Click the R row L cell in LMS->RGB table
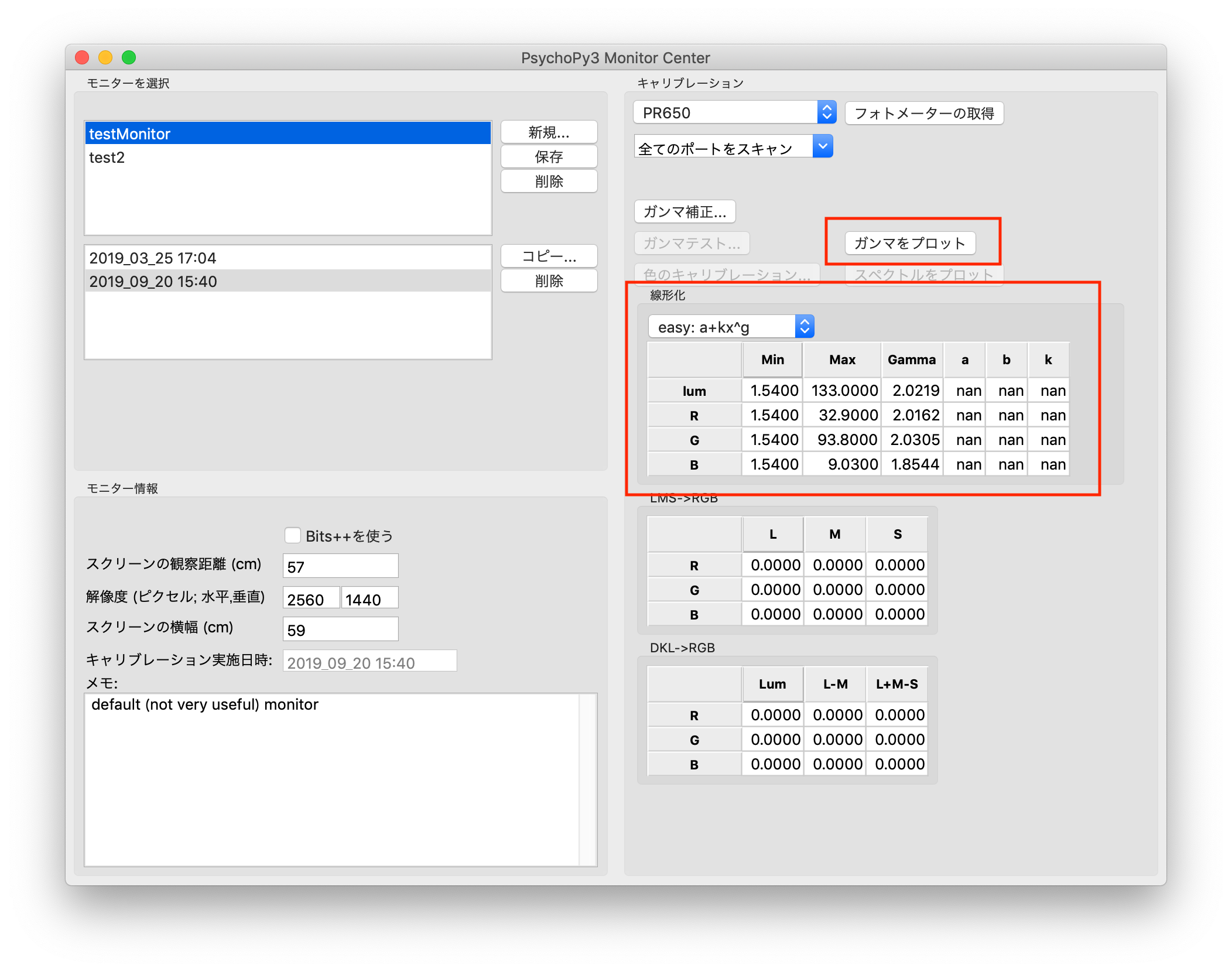This screenshot has width=1232, height=972. [x=773, y=565]
